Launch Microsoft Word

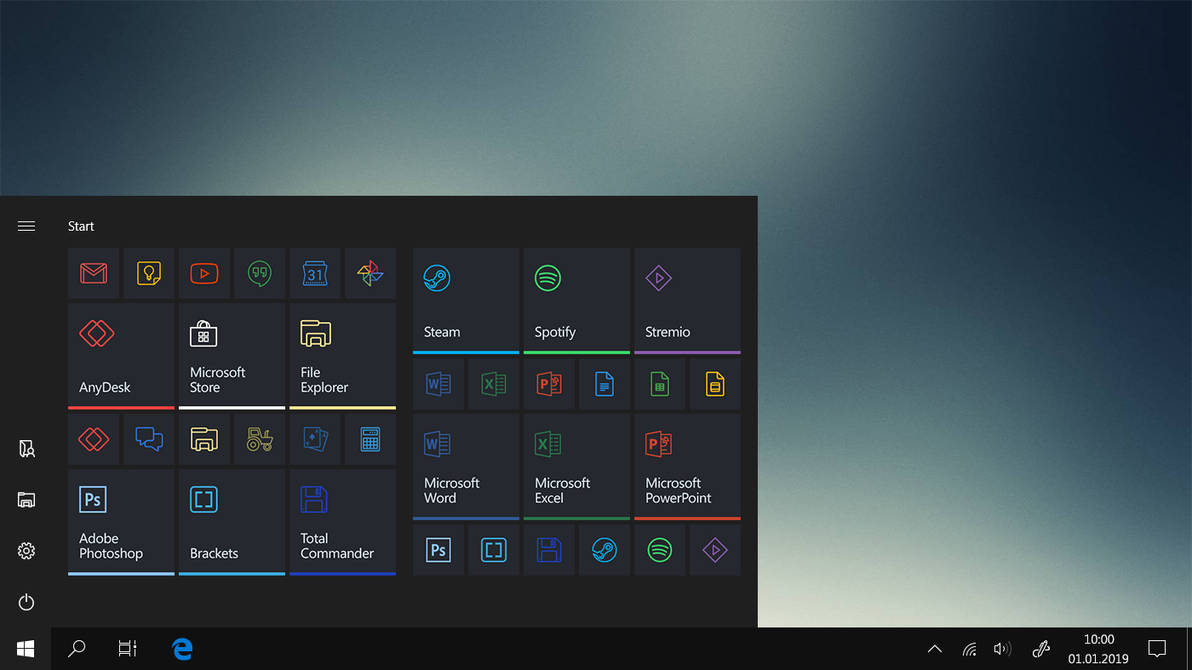pyautogui.click(x=465, y=466)
